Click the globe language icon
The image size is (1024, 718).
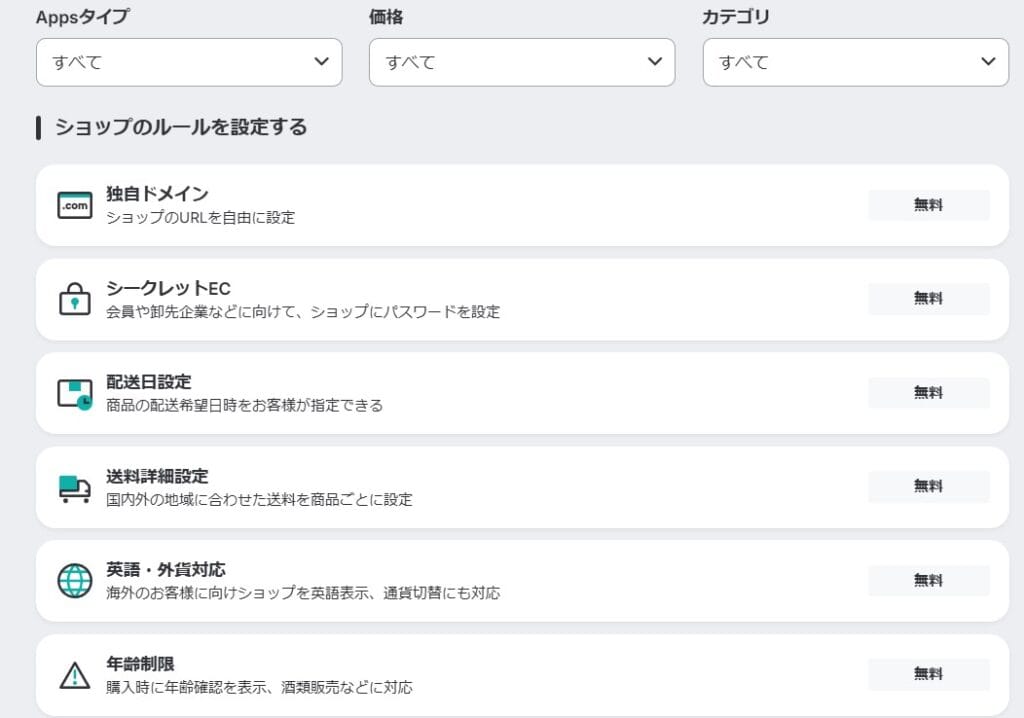(x=75, y=581)
